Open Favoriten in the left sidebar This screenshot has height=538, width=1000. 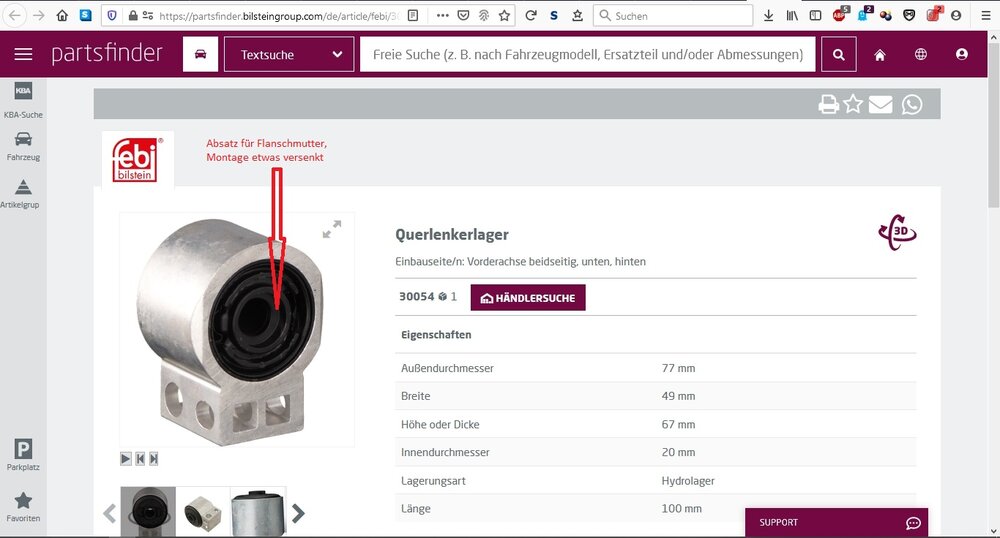click(x=23, y=507)
